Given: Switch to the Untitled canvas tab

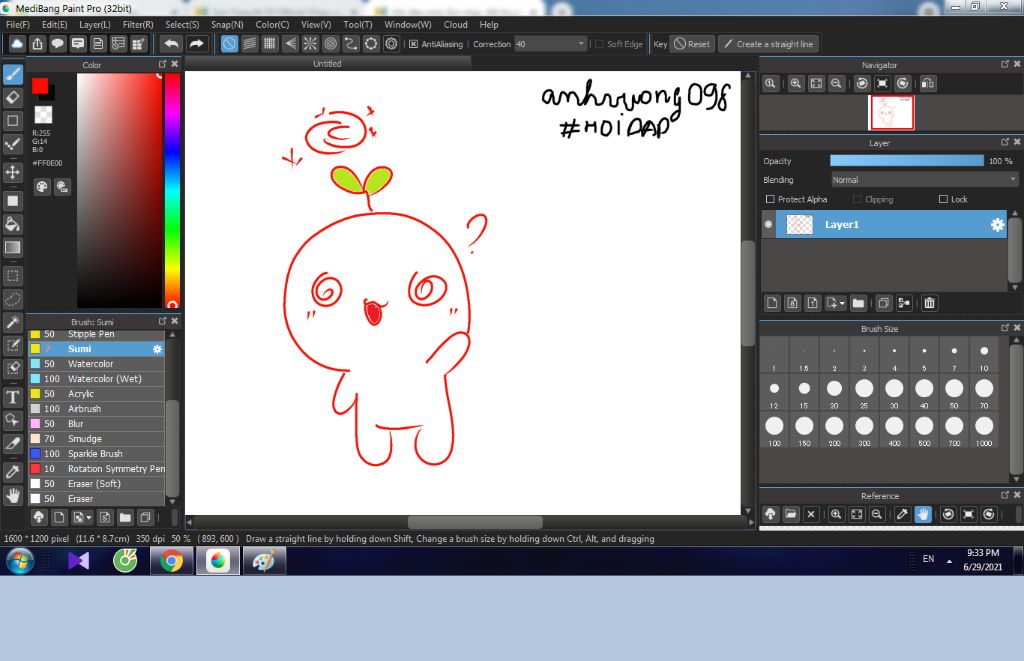Looking at the screenshot, I should click(x=327, y=63).
